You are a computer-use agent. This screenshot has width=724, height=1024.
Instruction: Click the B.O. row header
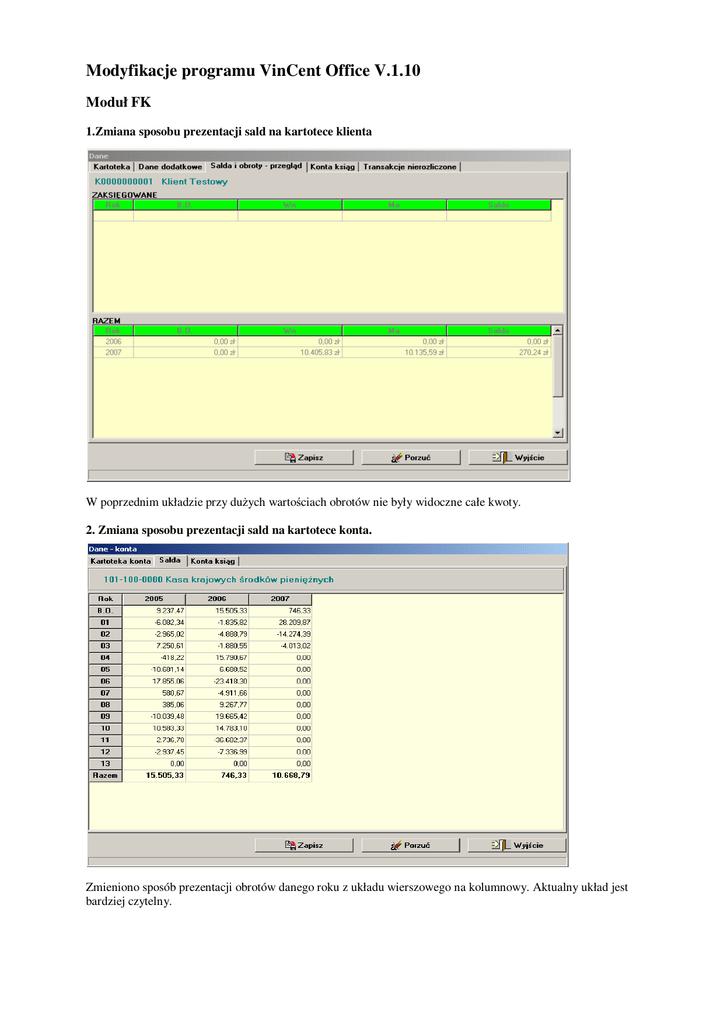tap(105, 611)
